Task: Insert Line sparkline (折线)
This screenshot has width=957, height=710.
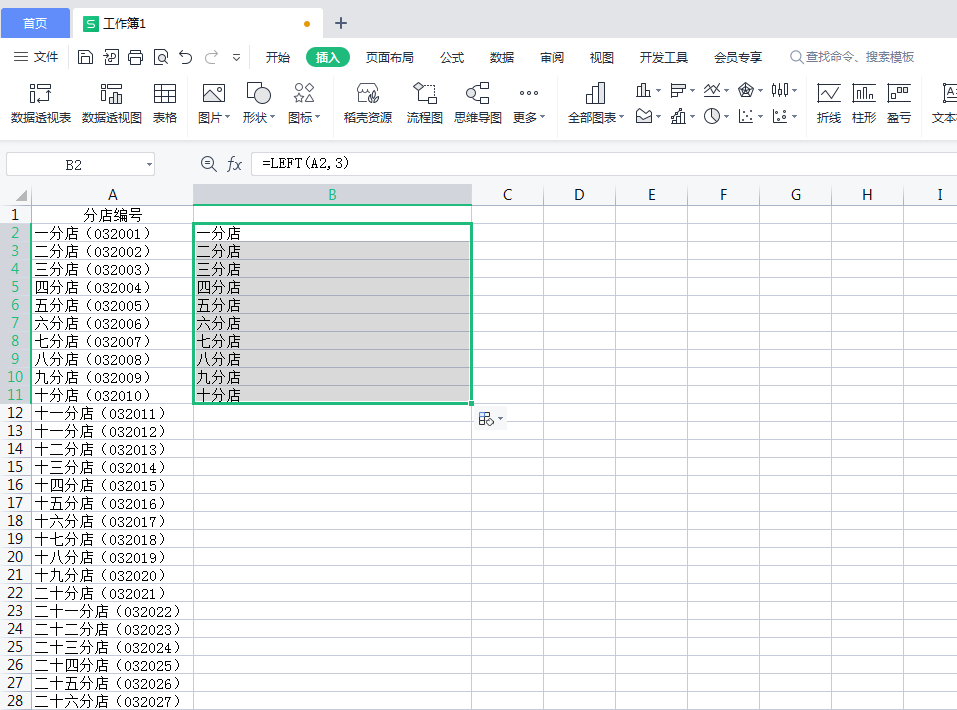Action: [829, 103]
